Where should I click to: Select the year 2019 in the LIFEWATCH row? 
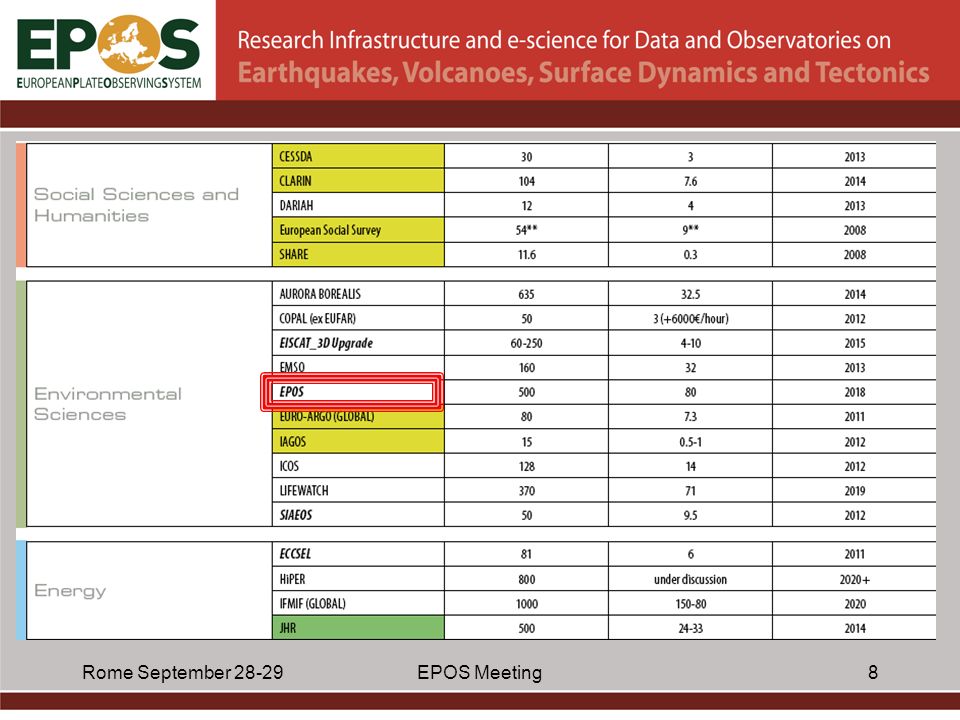tap(855, 491)
